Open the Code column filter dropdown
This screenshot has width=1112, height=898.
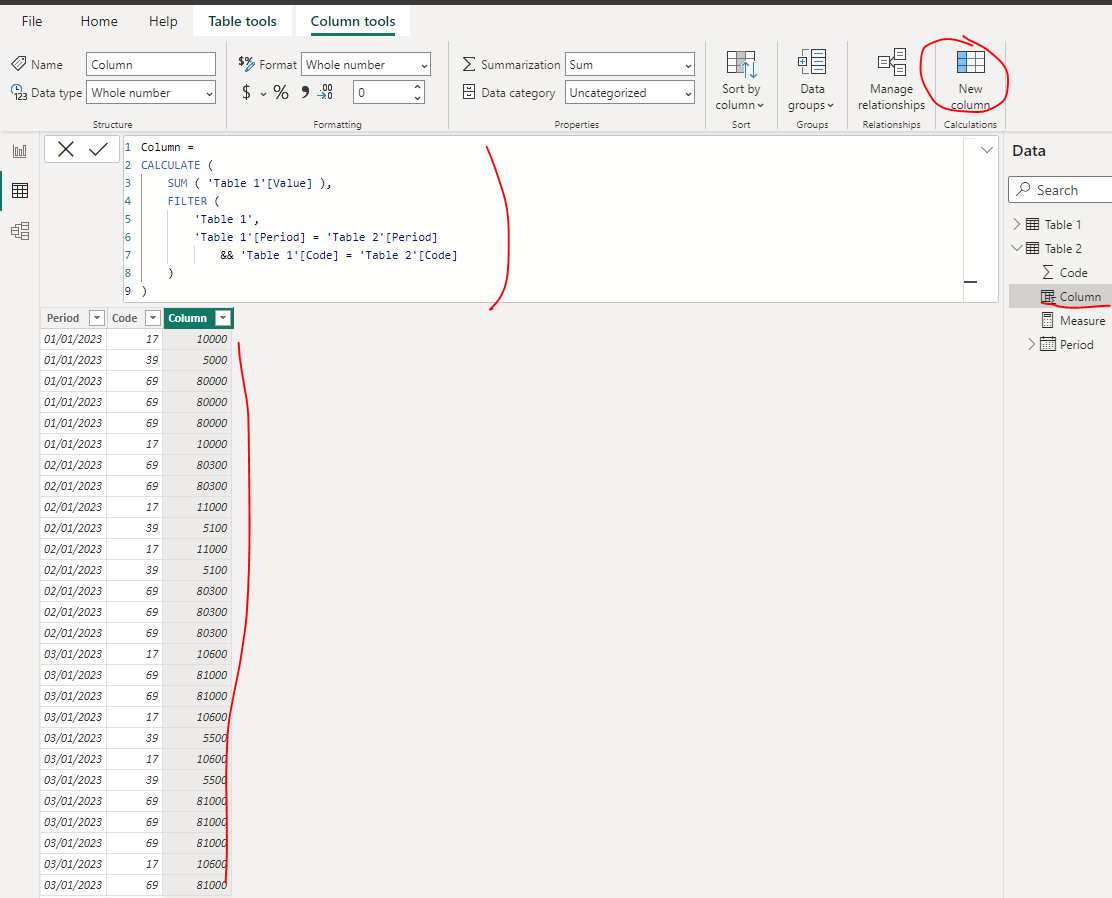coord(152,318)
